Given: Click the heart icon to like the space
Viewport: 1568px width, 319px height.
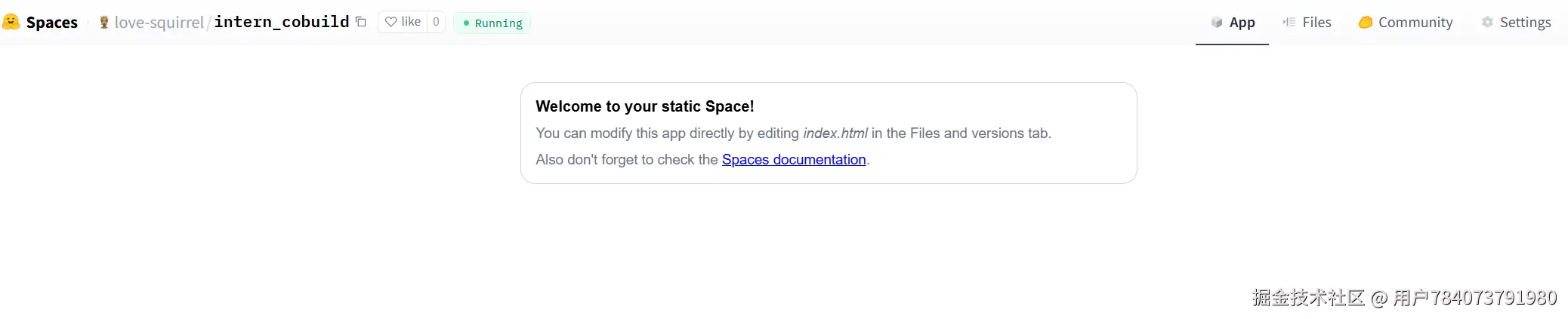Looking at the screenshot, I should [391, 22].
